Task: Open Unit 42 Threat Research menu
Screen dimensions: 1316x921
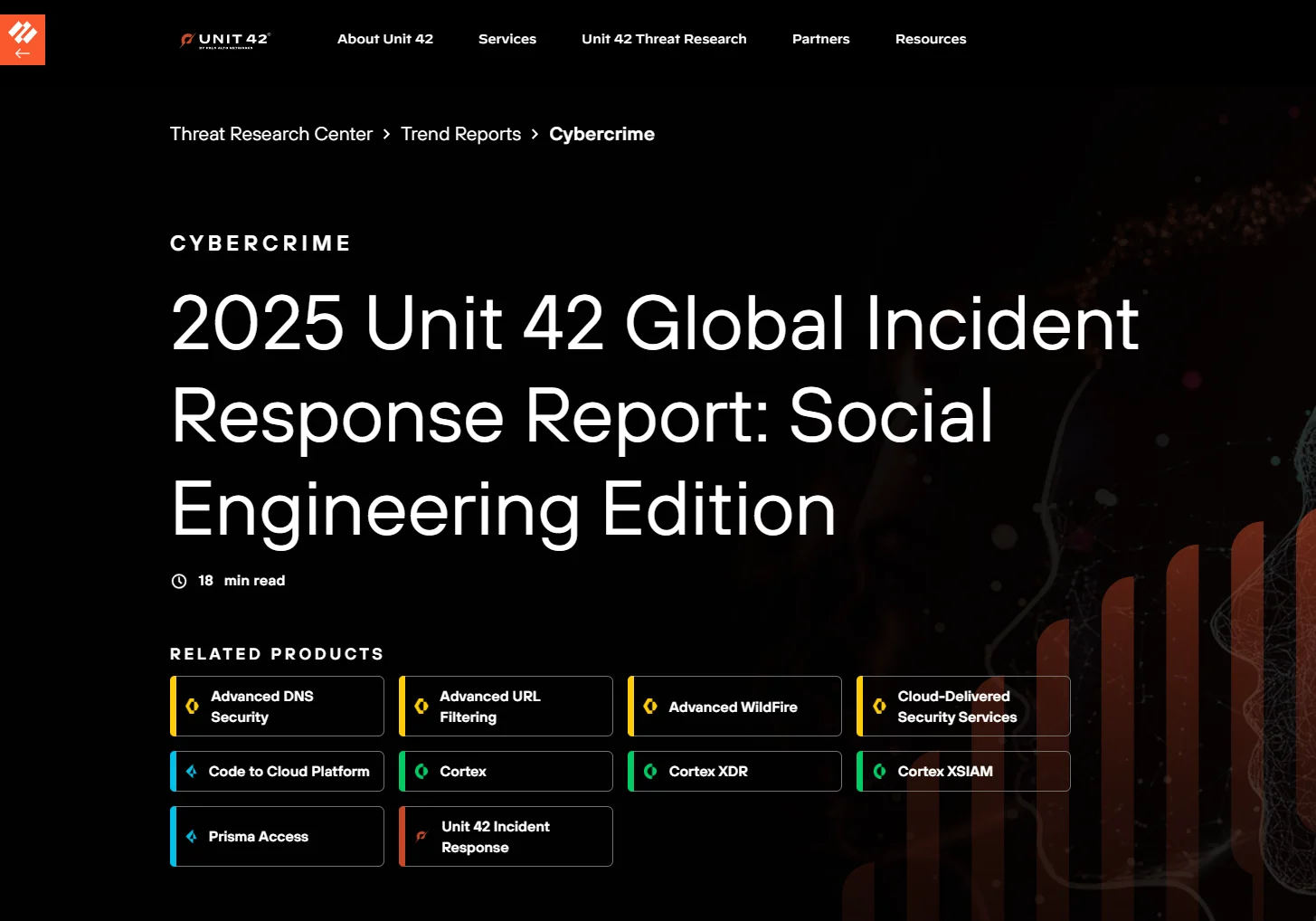Action: point(664,39)
